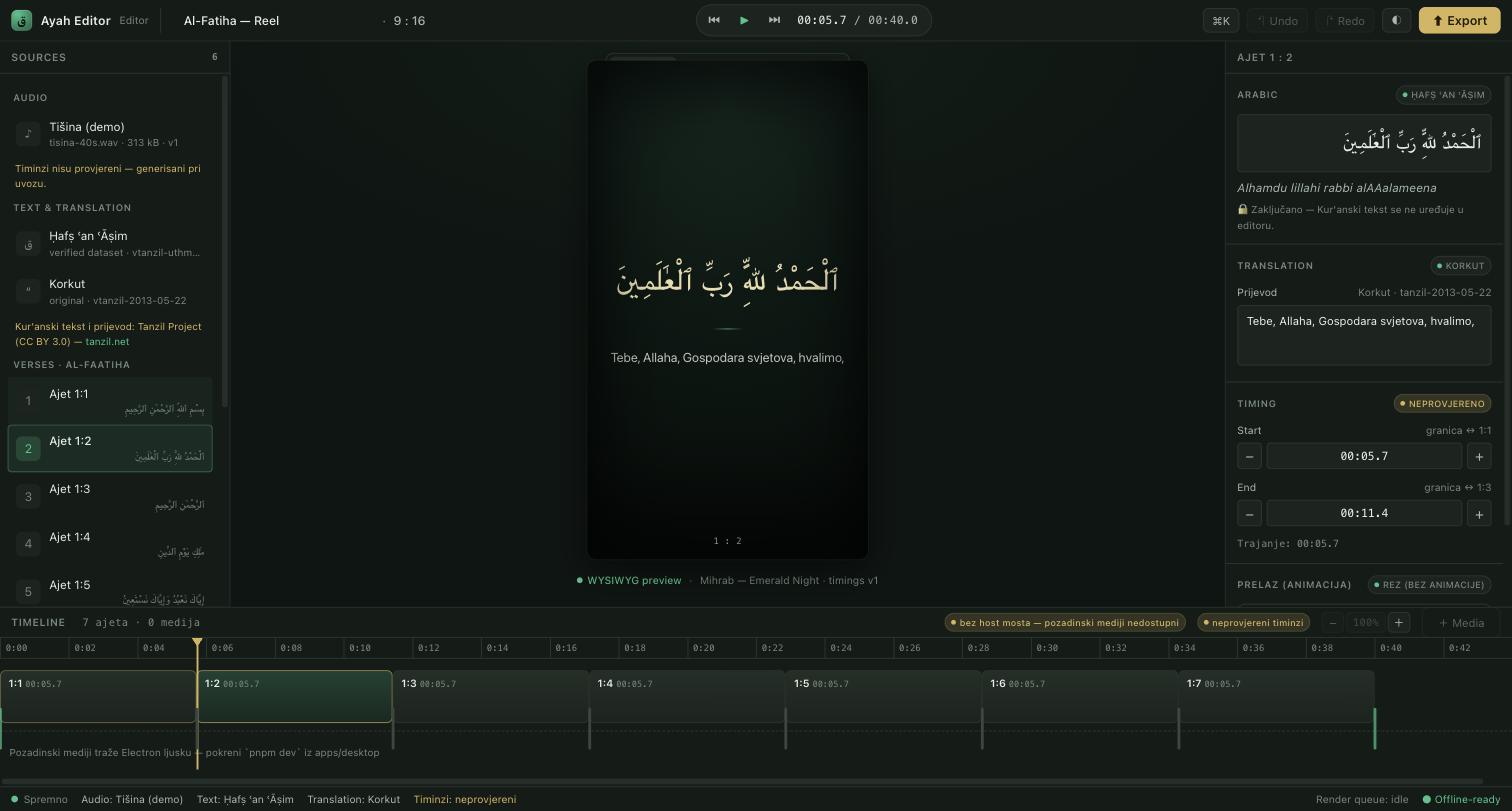Screen dimensions: 1512x811
Task: Decrease the Start time with minus button
Action: point(1249,456)
